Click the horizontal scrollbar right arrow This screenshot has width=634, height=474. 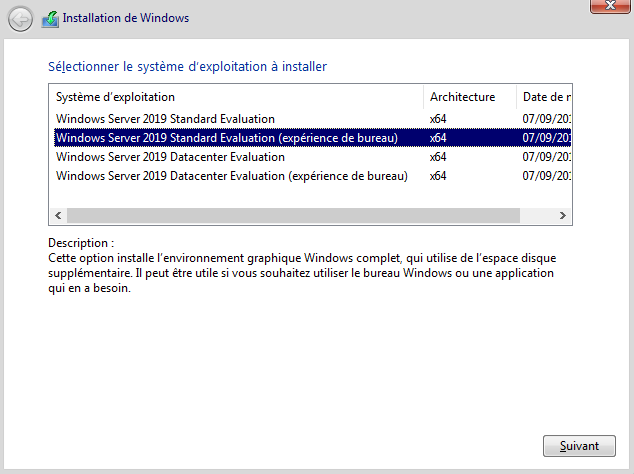pyautogui.click(x=562, y=216)
